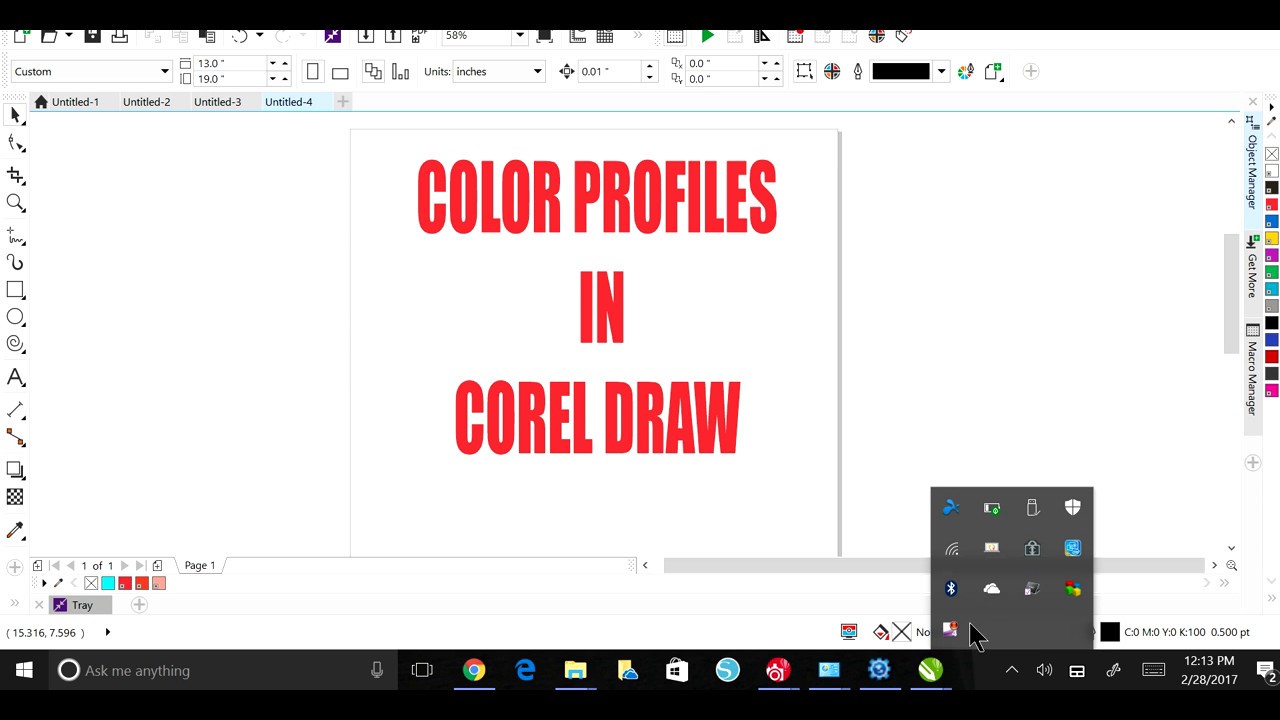Expand the document palette flyout arrow
The width and height of the screenshot is (1280, 720).
43,583
